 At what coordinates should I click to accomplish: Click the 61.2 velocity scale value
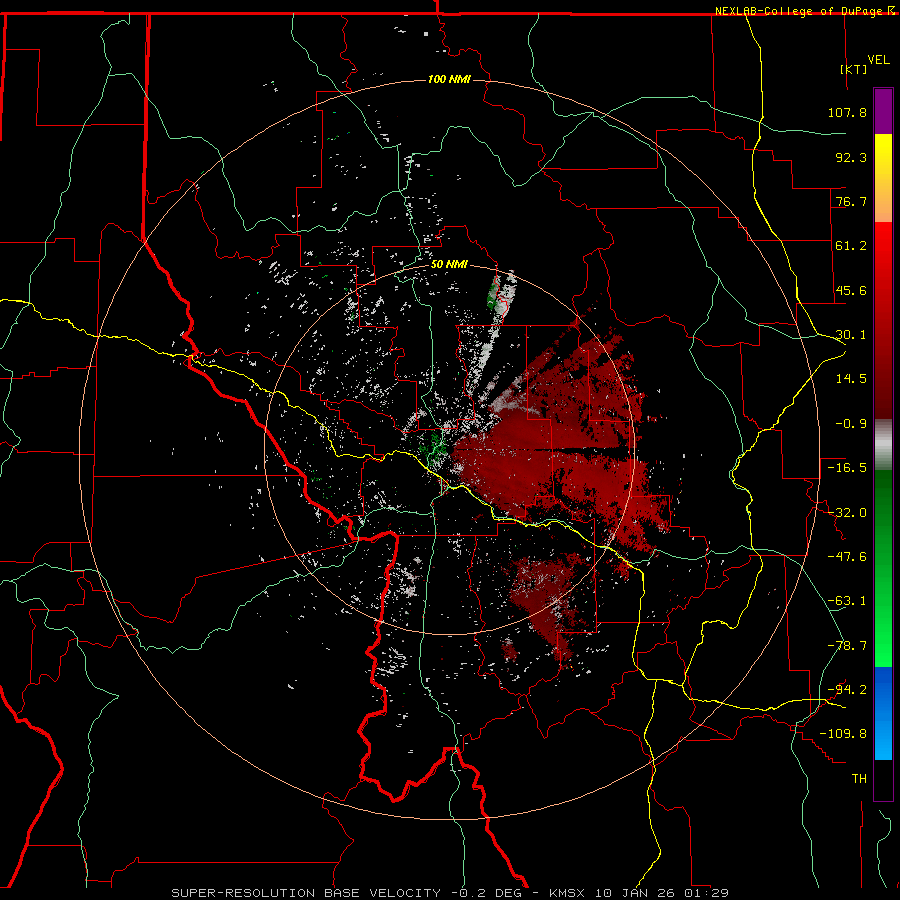pyautogui.click(x=851, y=246)
